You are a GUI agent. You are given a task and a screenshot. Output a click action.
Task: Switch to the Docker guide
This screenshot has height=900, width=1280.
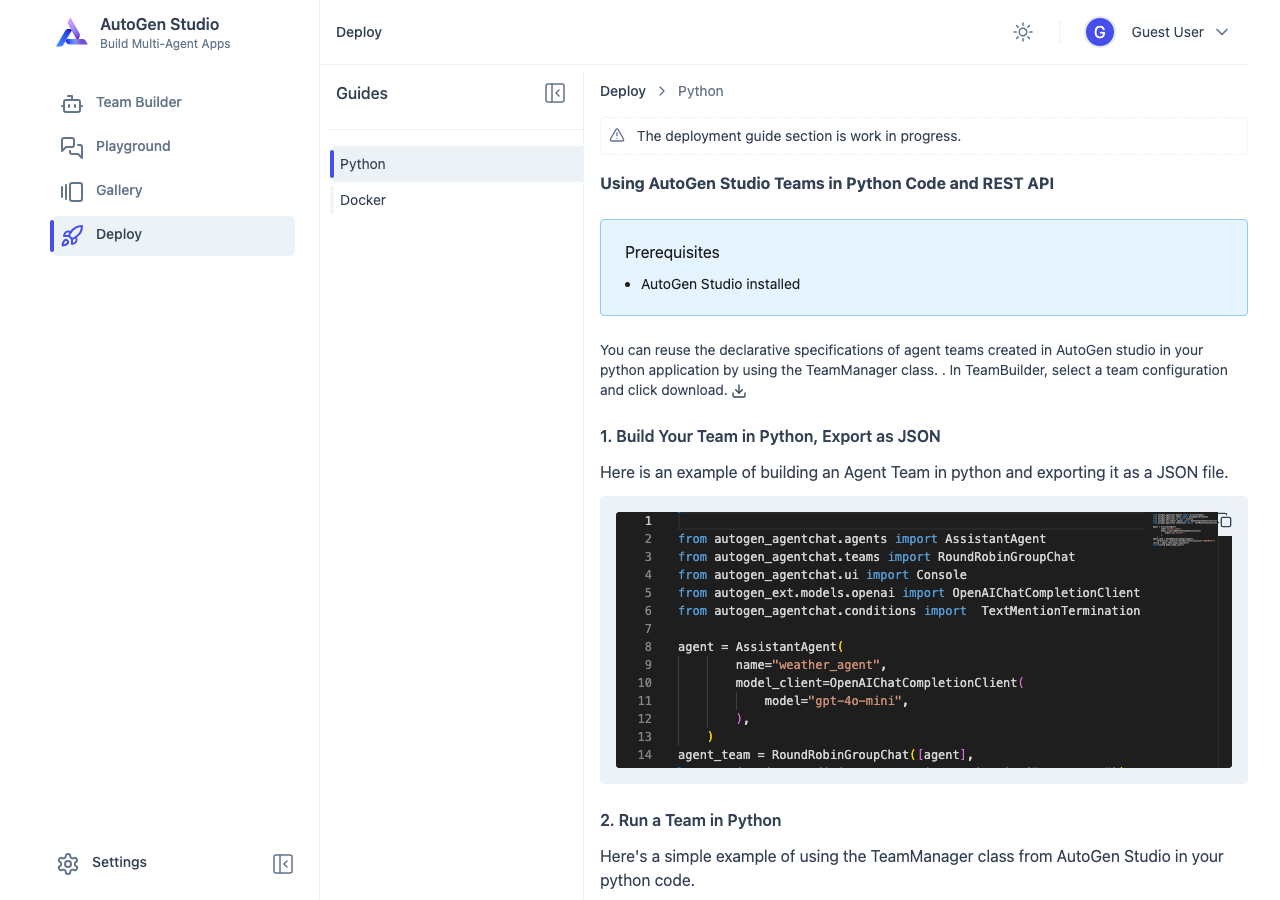456,200
